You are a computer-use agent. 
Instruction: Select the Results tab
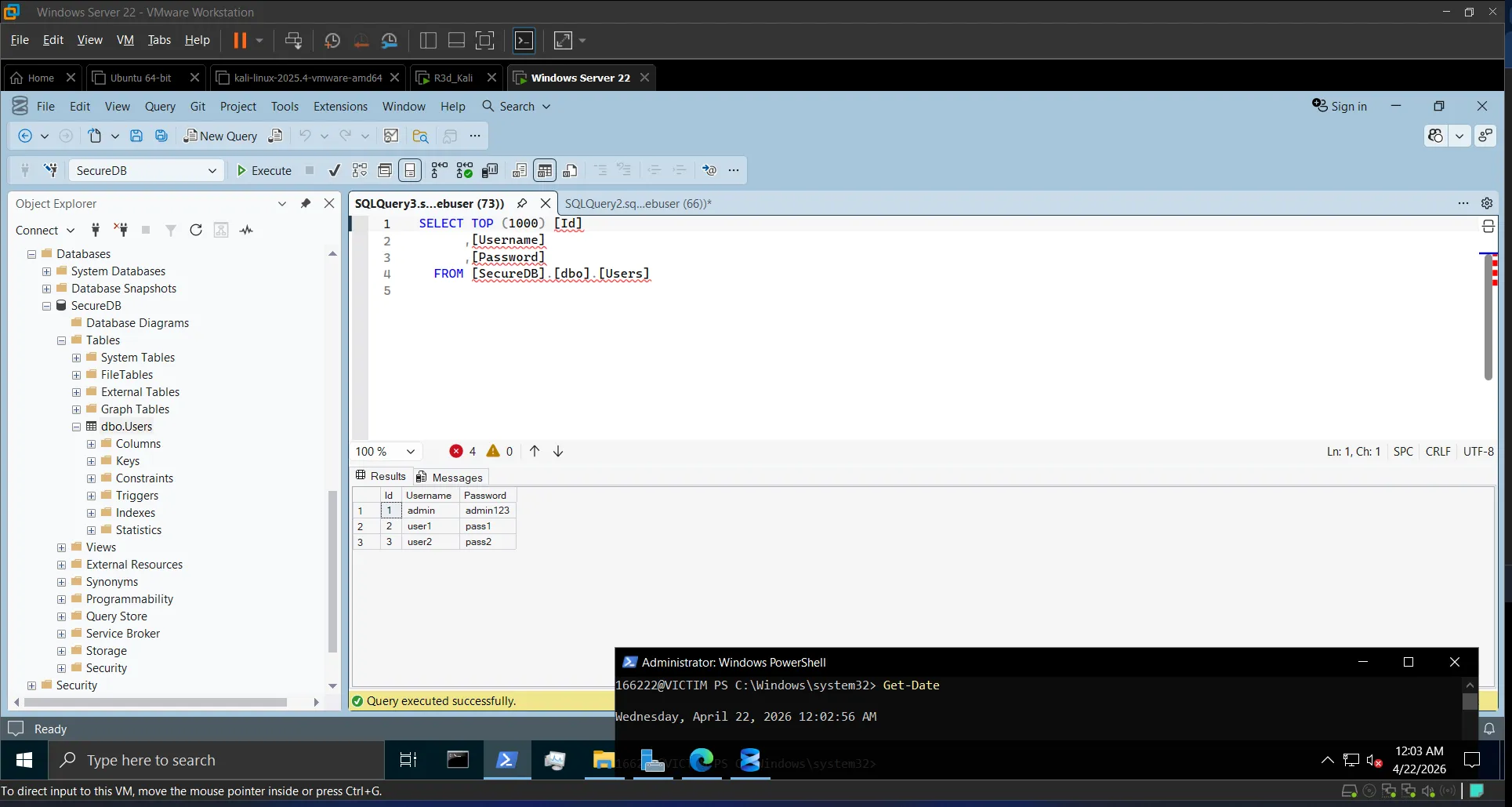(381, 476)
